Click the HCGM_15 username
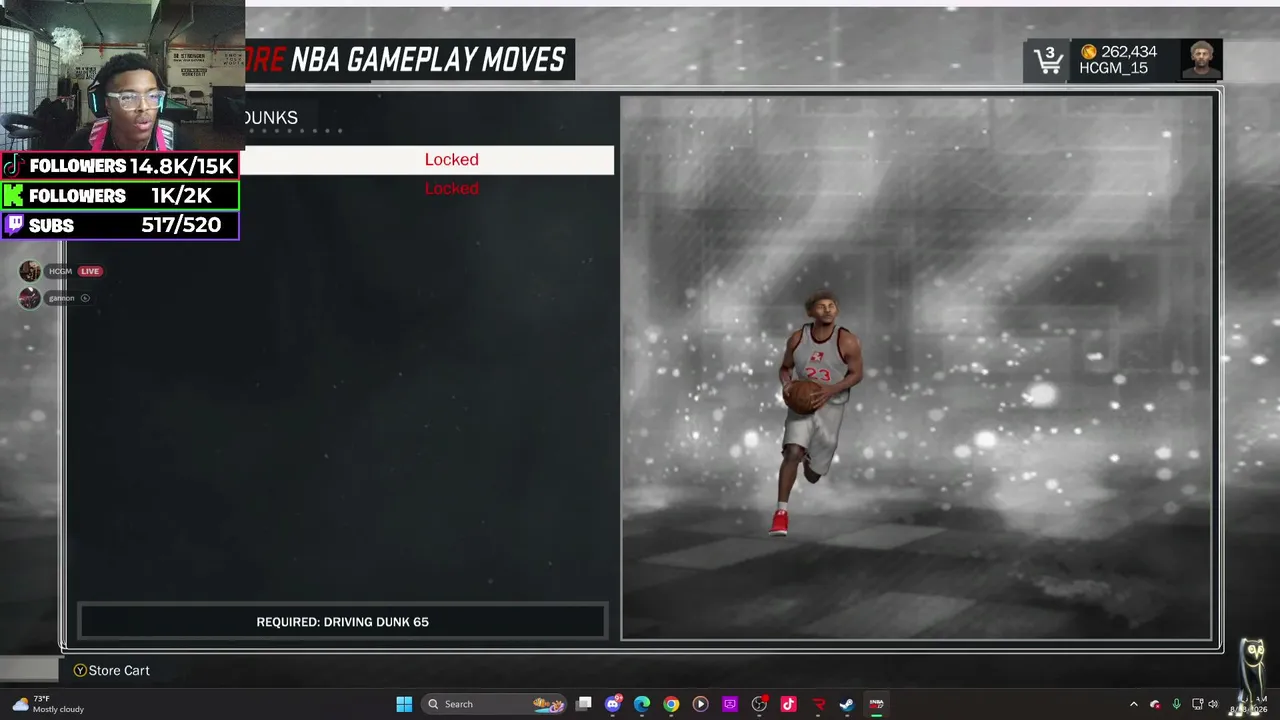1280x720 pixels. coord(1113,68)
